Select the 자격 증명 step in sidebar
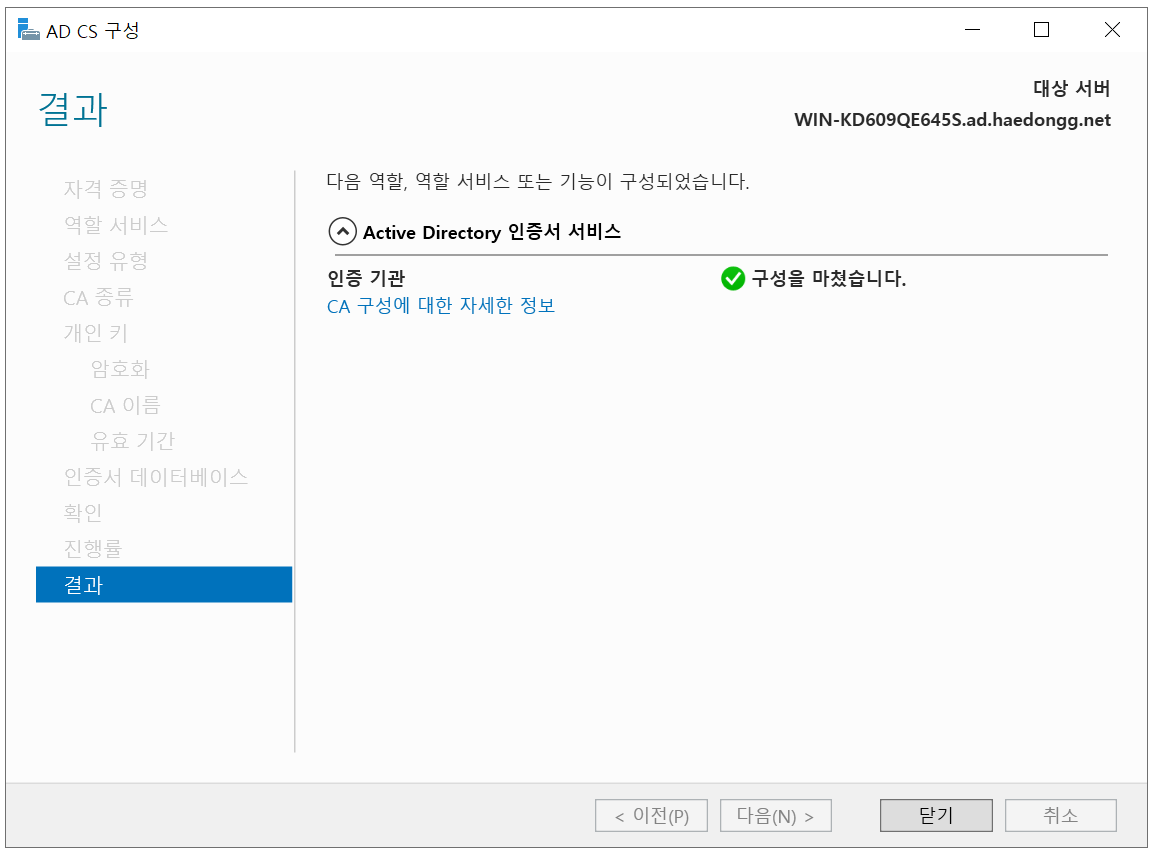 [106, 189]
